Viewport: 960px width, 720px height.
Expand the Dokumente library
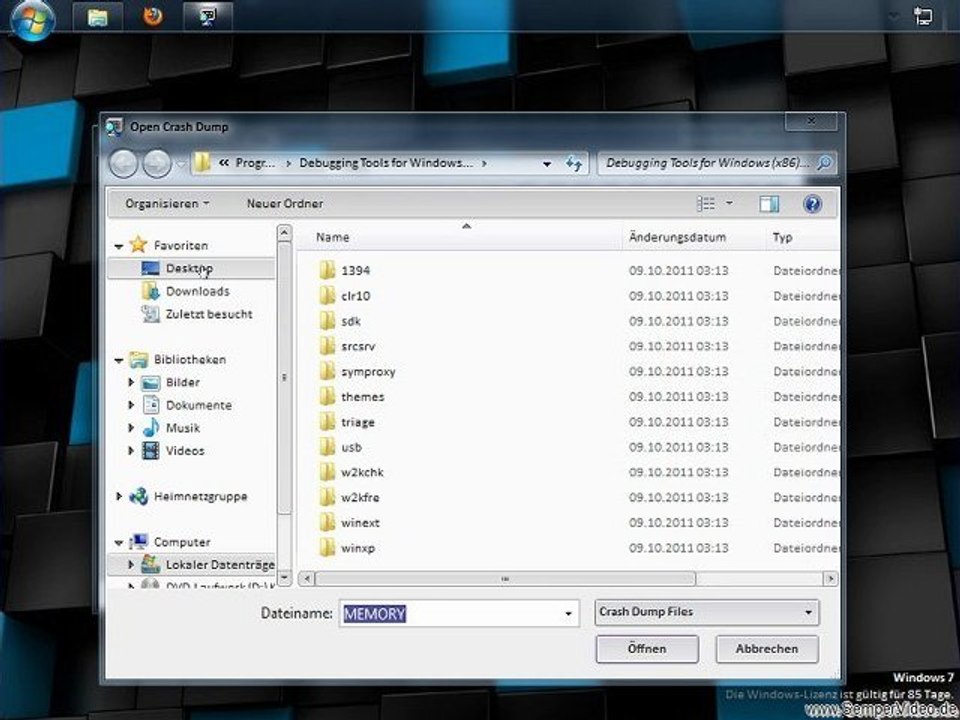coord(131,405)
